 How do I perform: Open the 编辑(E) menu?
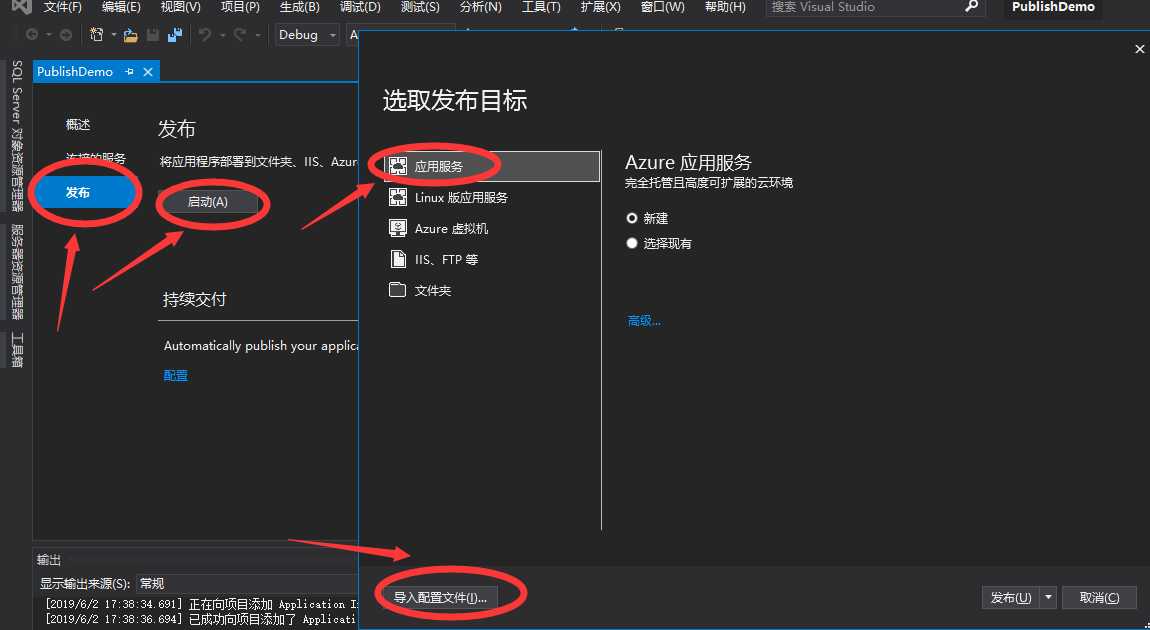click(121, 7)
